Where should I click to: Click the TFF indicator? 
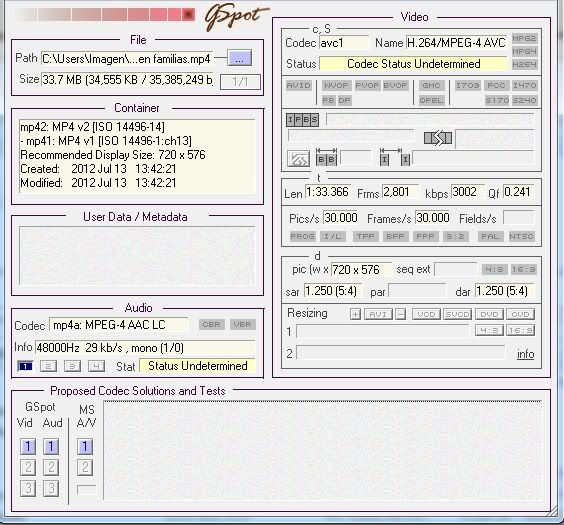(x=365, y=236)
